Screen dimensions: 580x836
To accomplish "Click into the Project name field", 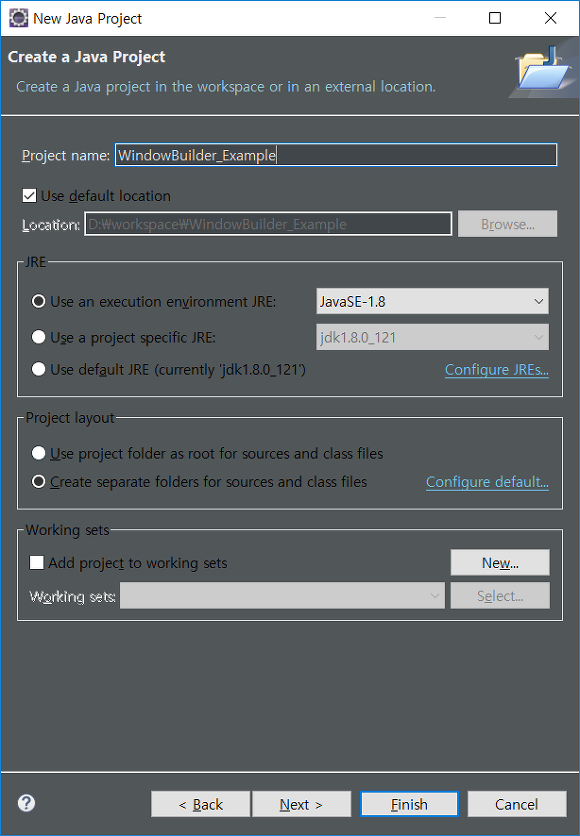I will (x=336, y=155).
